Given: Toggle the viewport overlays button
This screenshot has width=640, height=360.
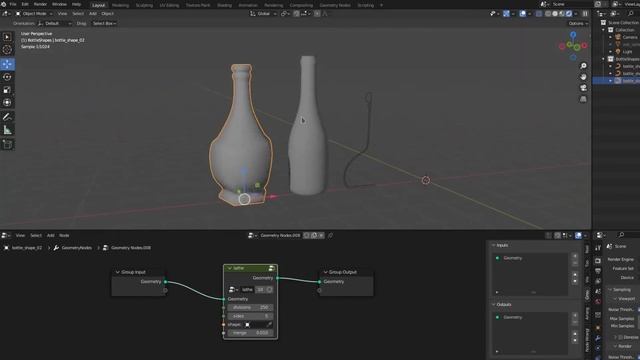Looking at the screenshot, I should 523,13.
